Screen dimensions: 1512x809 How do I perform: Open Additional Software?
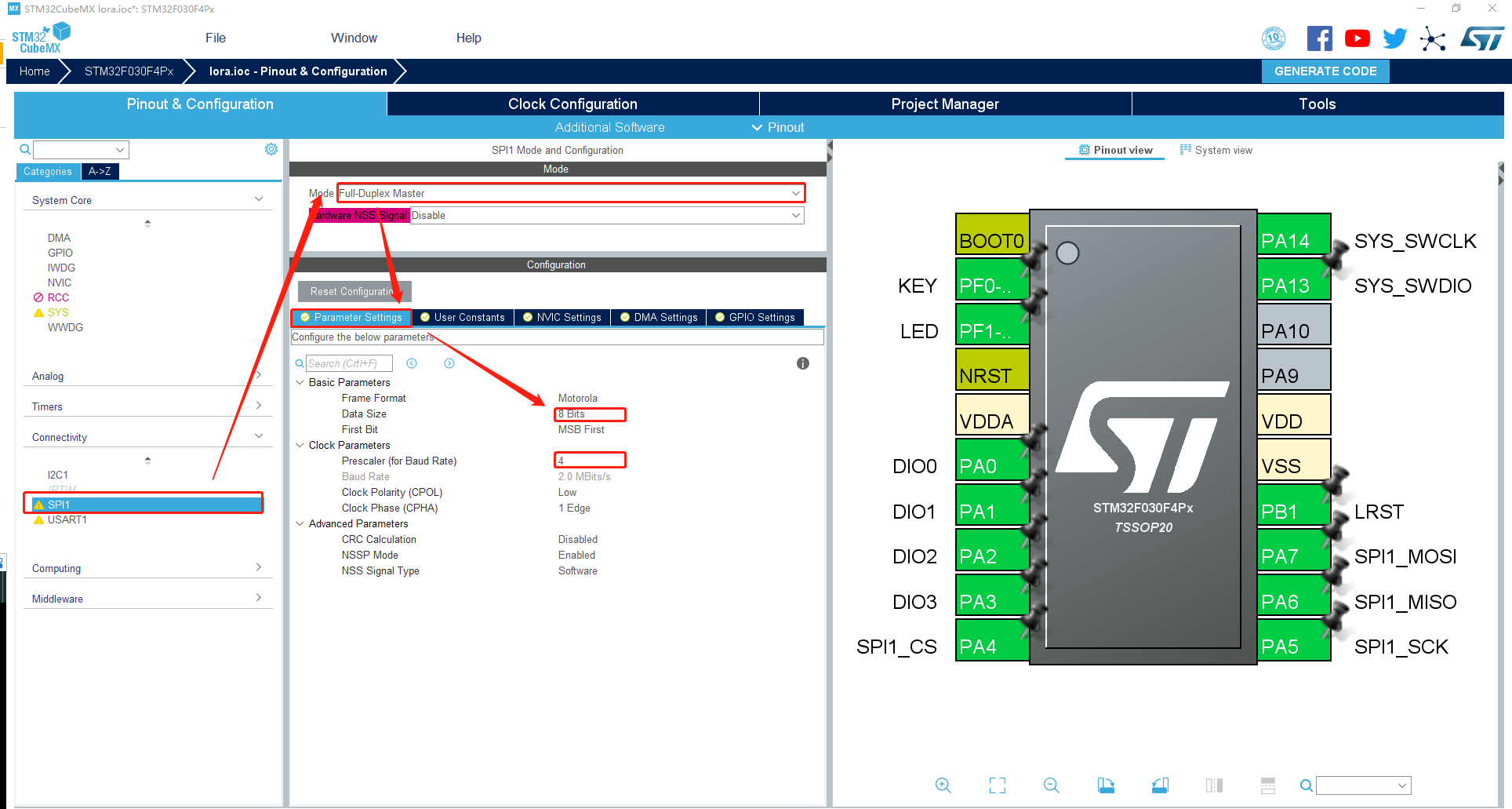tap(610, 127)
